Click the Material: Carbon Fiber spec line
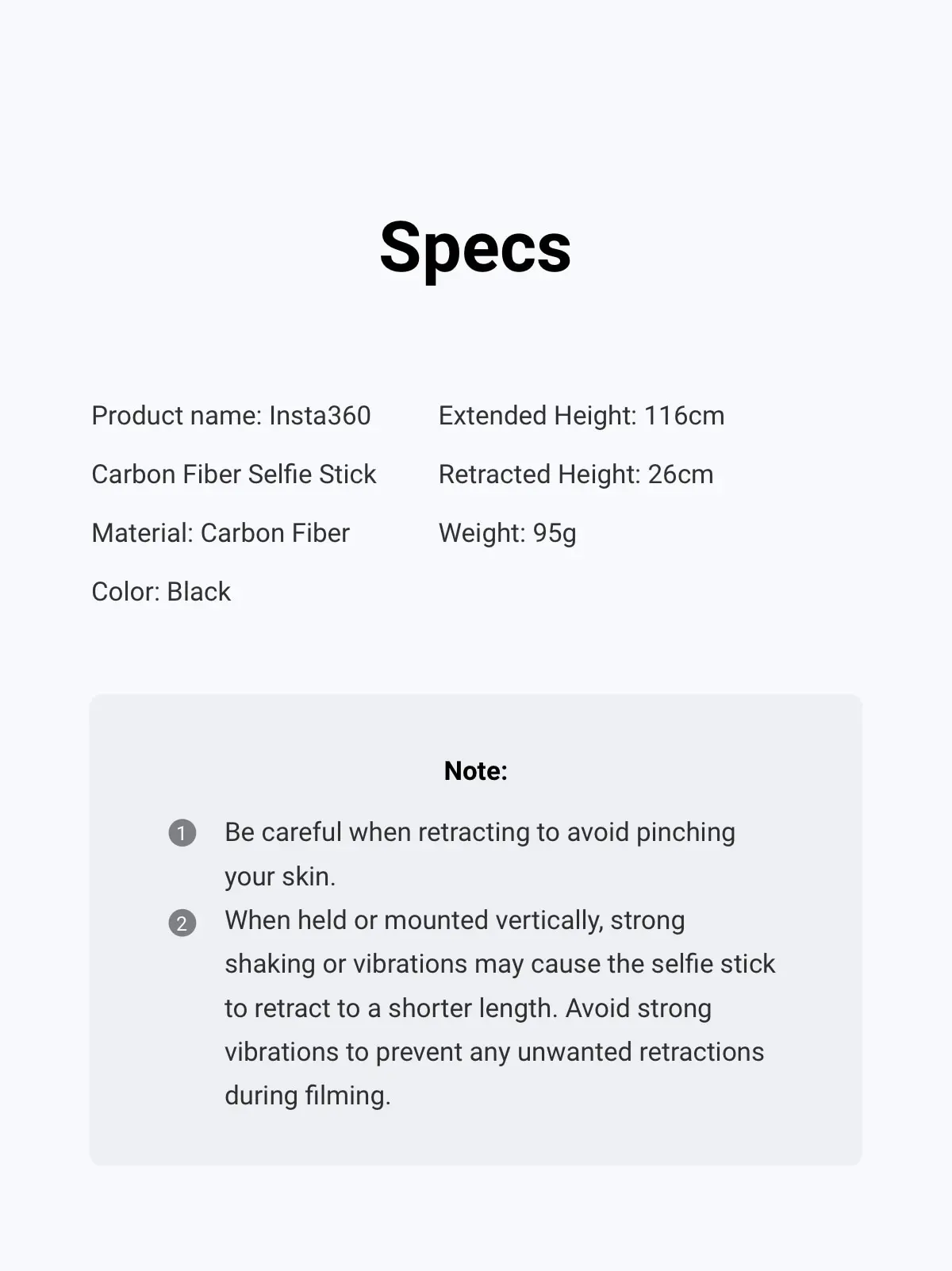This screenshot has width=952, height=1271. pyautogui.click(x=221, y=533)
